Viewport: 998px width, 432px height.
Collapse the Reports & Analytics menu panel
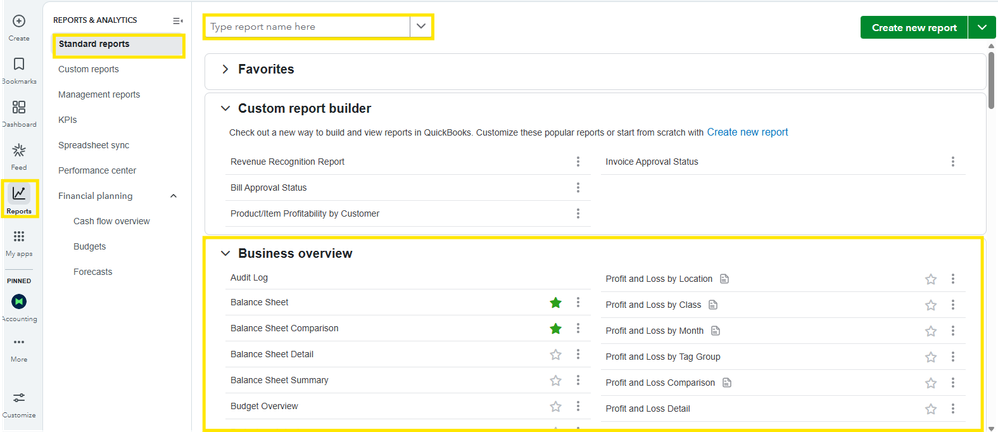pyautogui.click(x=178, y=20)
